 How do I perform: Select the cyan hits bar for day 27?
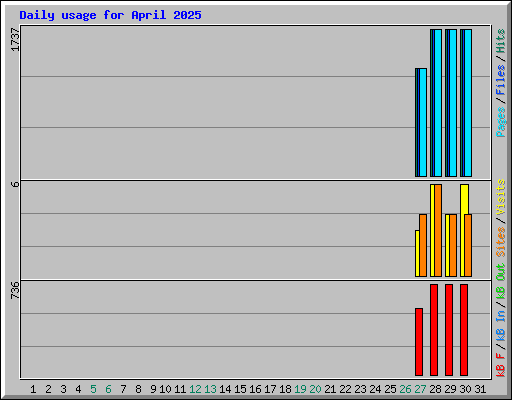(x=423, y=122)
